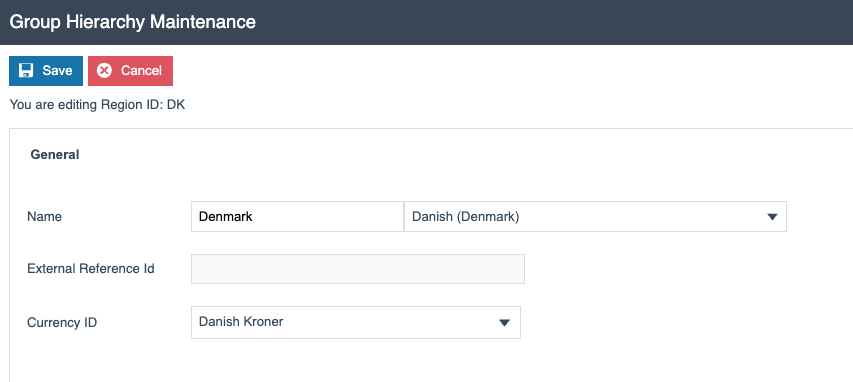
Task: Click the circled X icon on Cancel
Action: coord(104,71)
